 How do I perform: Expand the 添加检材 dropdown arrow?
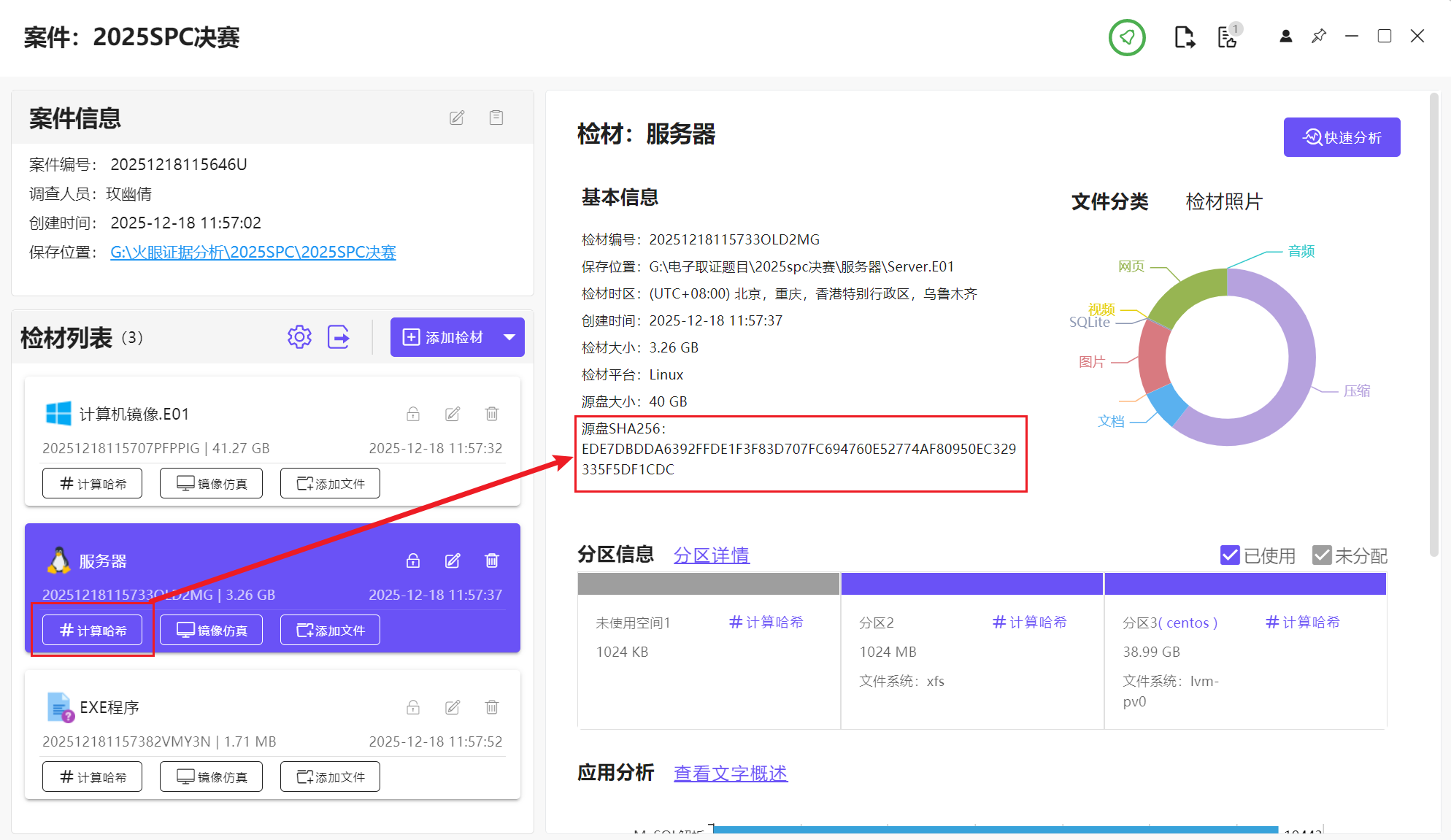tap(509, 337)
